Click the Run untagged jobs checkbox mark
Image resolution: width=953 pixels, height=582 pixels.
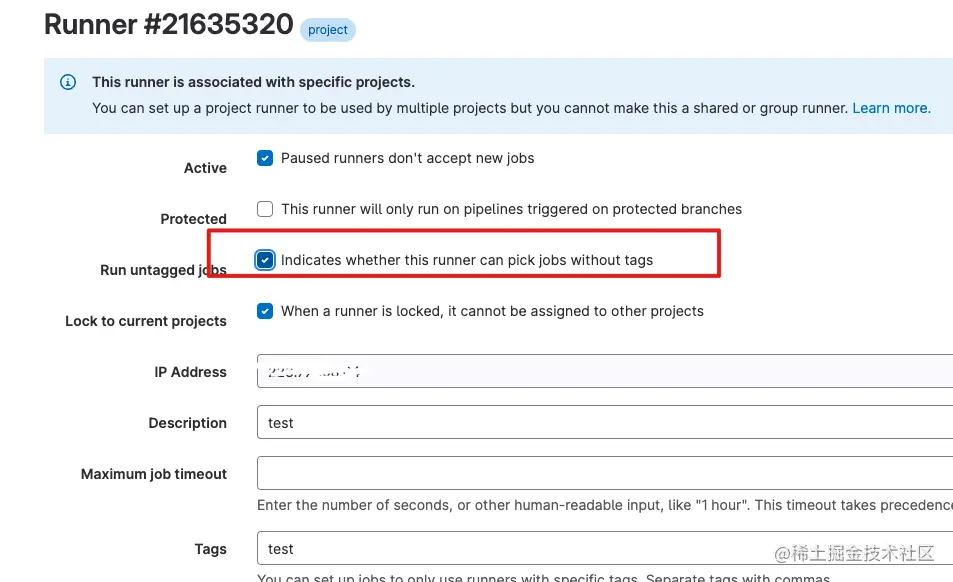pos(265,260)
